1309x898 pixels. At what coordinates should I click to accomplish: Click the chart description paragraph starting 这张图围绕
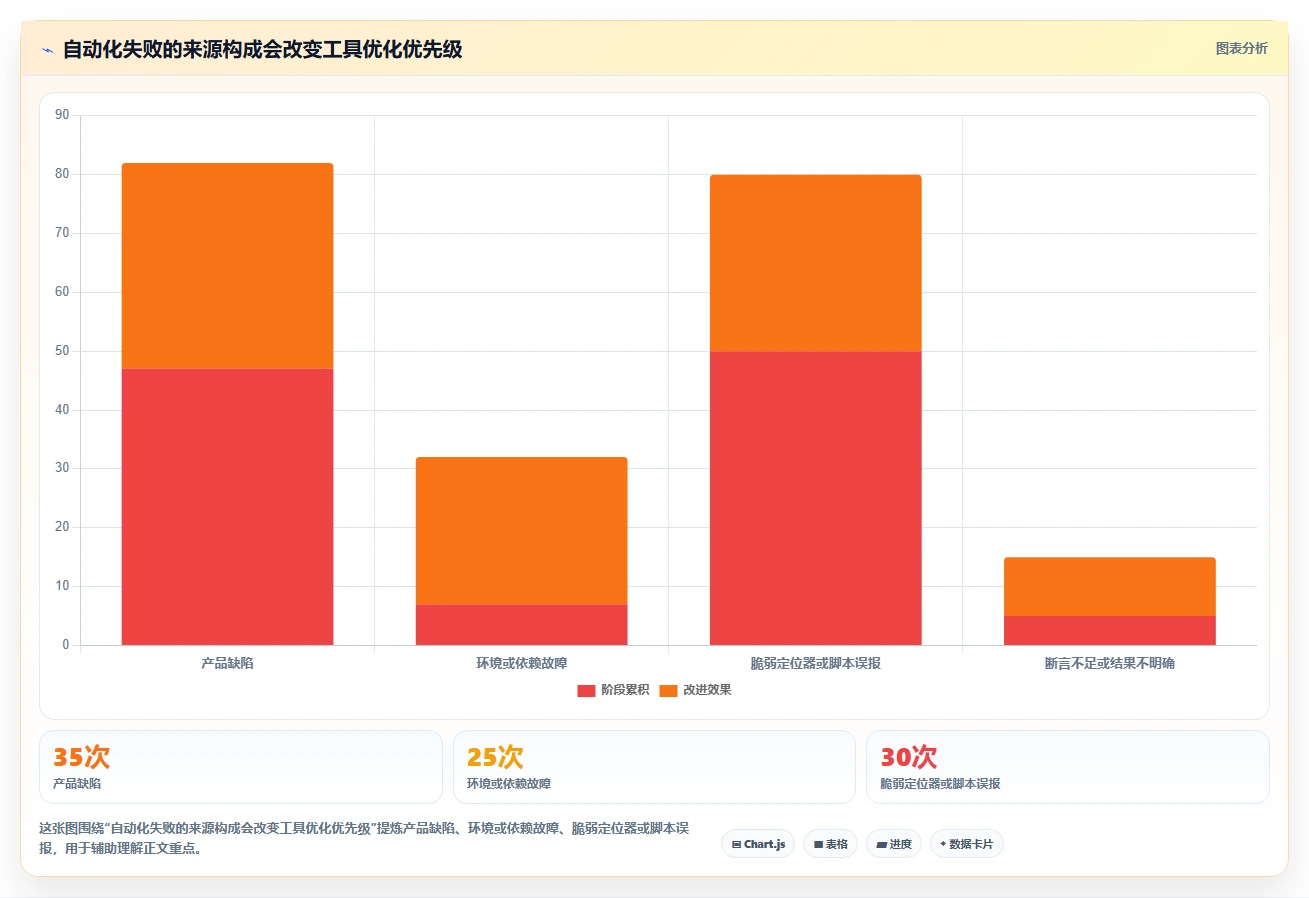pos(364,838)
